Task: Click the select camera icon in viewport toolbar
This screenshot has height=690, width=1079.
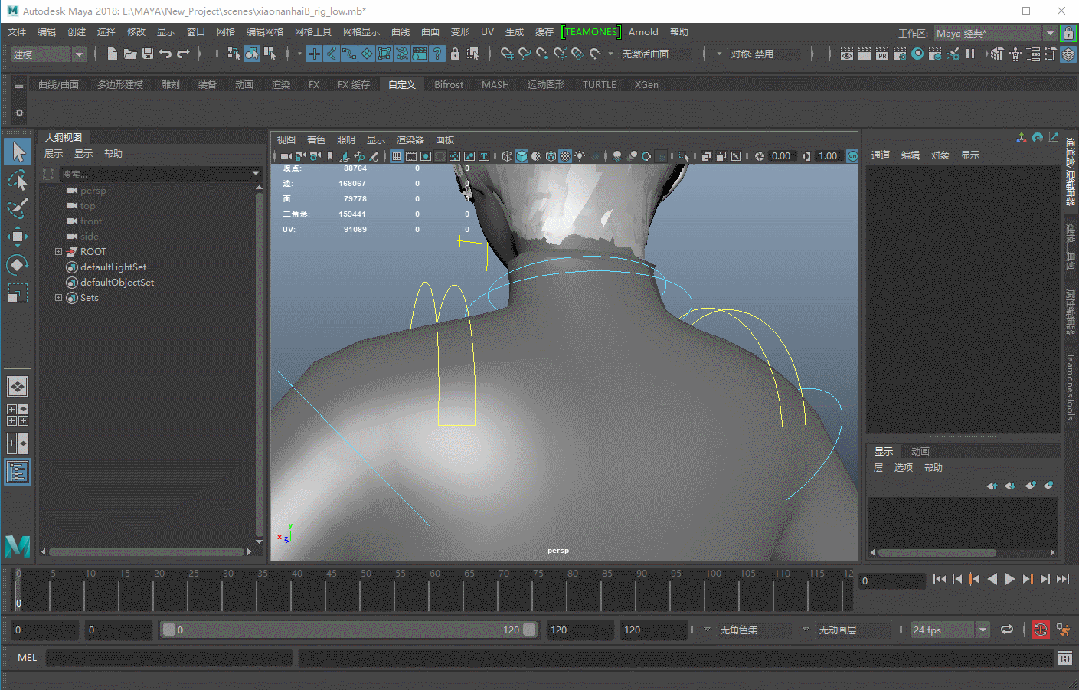Action: tap(286, 156)
